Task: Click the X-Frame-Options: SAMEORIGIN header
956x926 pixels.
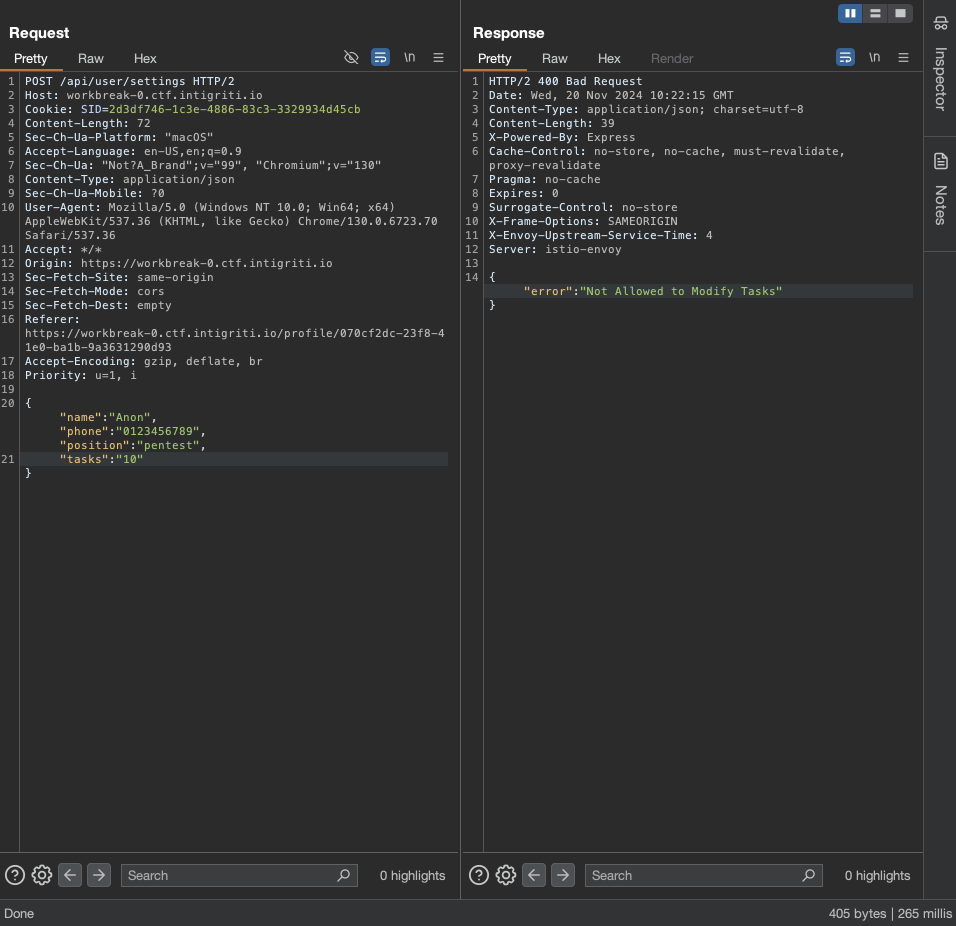Action: (583, 221)
